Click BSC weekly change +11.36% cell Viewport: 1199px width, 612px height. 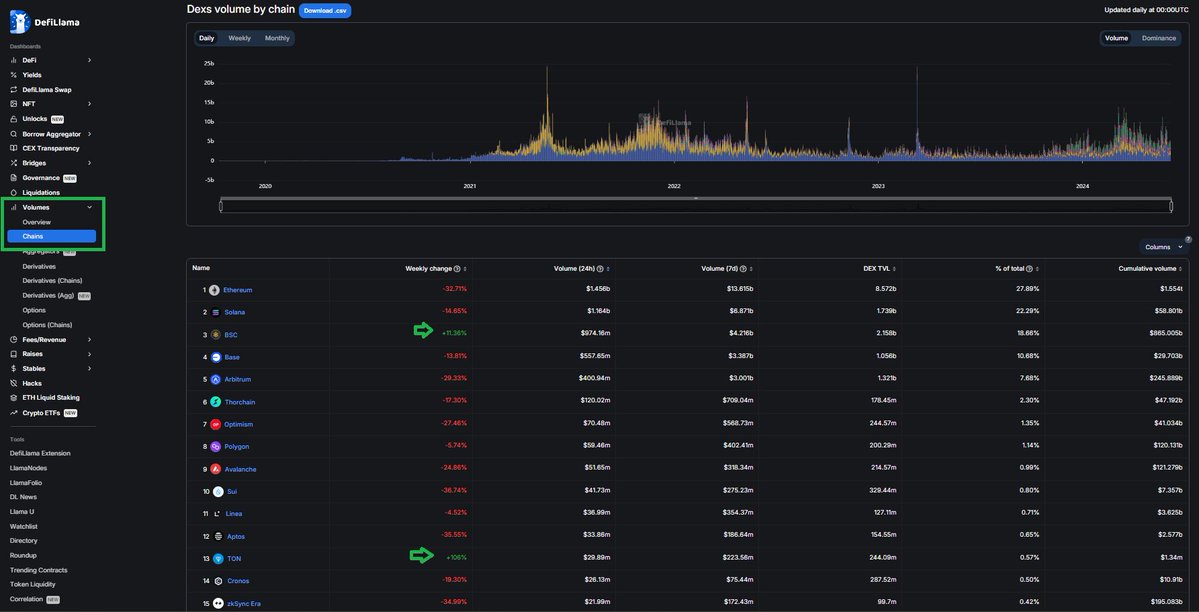[x=454, y=334]
